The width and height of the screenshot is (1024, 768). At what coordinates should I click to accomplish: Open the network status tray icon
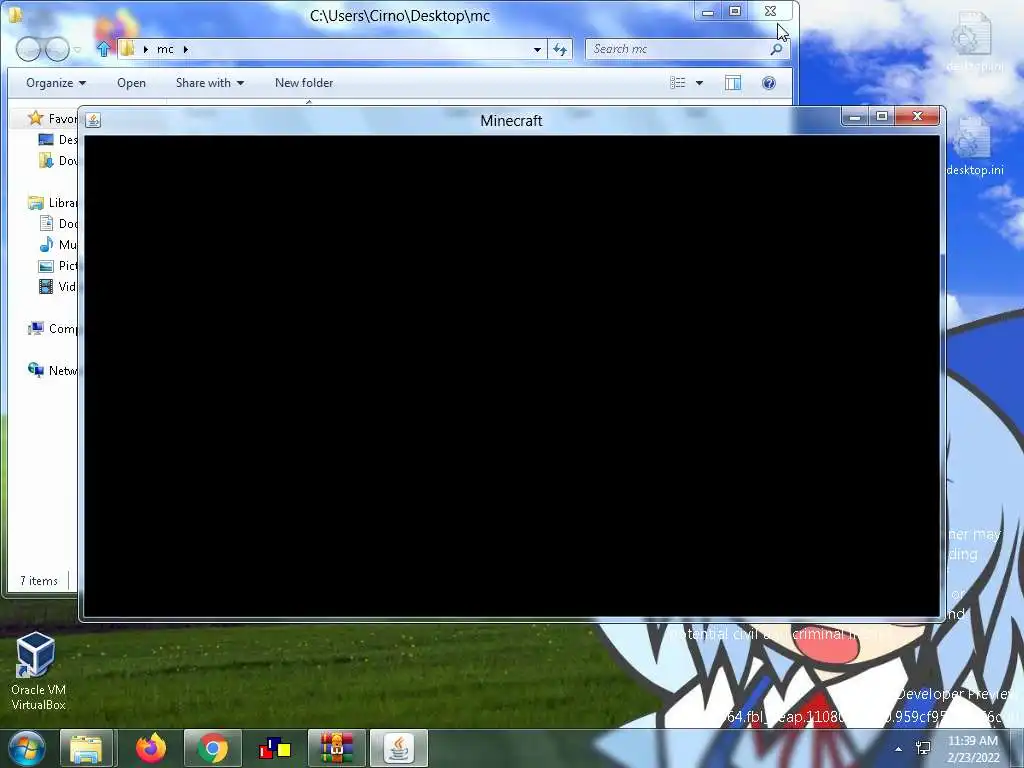click(x=923, y=748)
